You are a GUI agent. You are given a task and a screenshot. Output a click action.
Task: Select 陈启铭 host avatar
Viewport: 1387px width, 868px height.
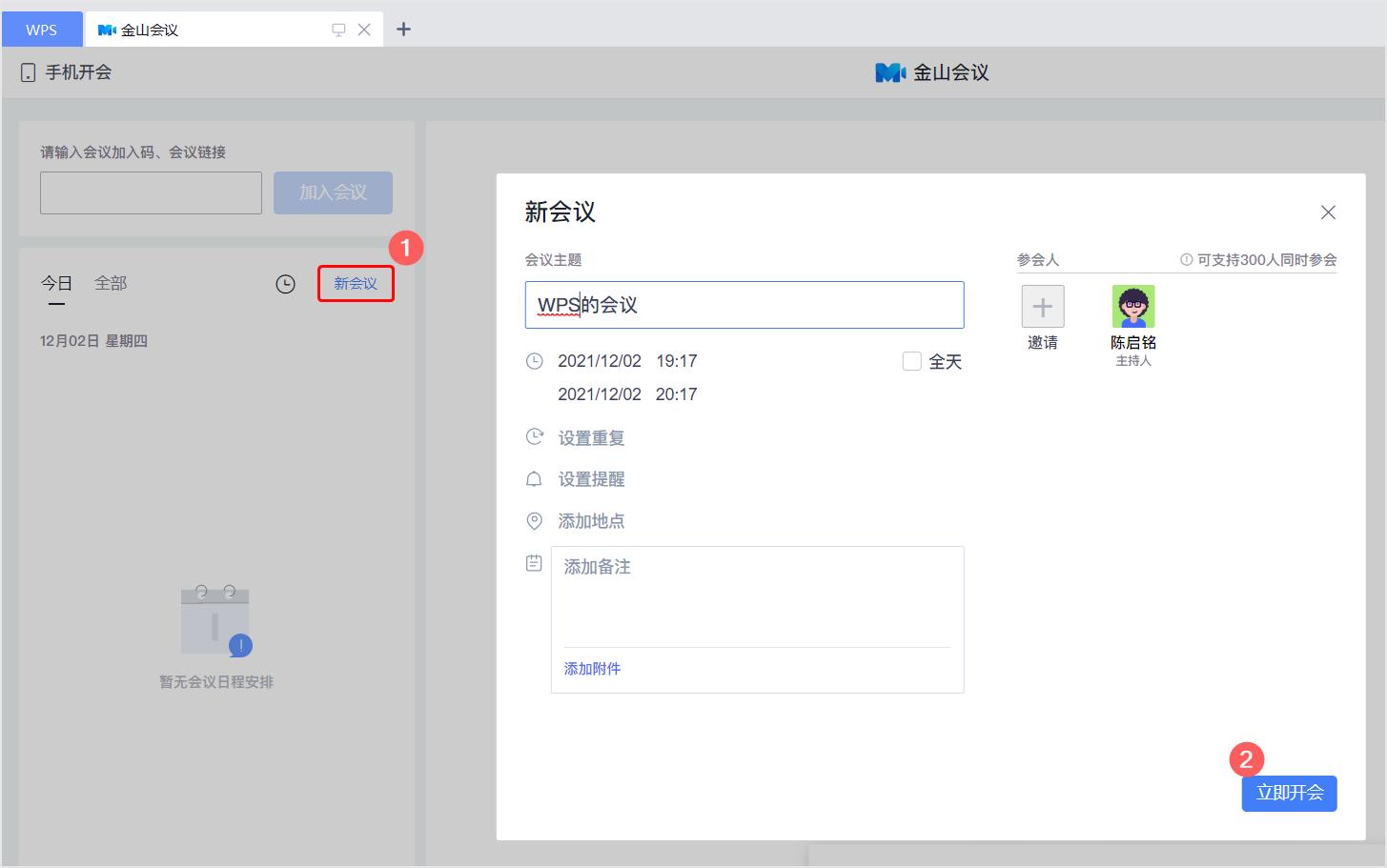coord(1133,307)
